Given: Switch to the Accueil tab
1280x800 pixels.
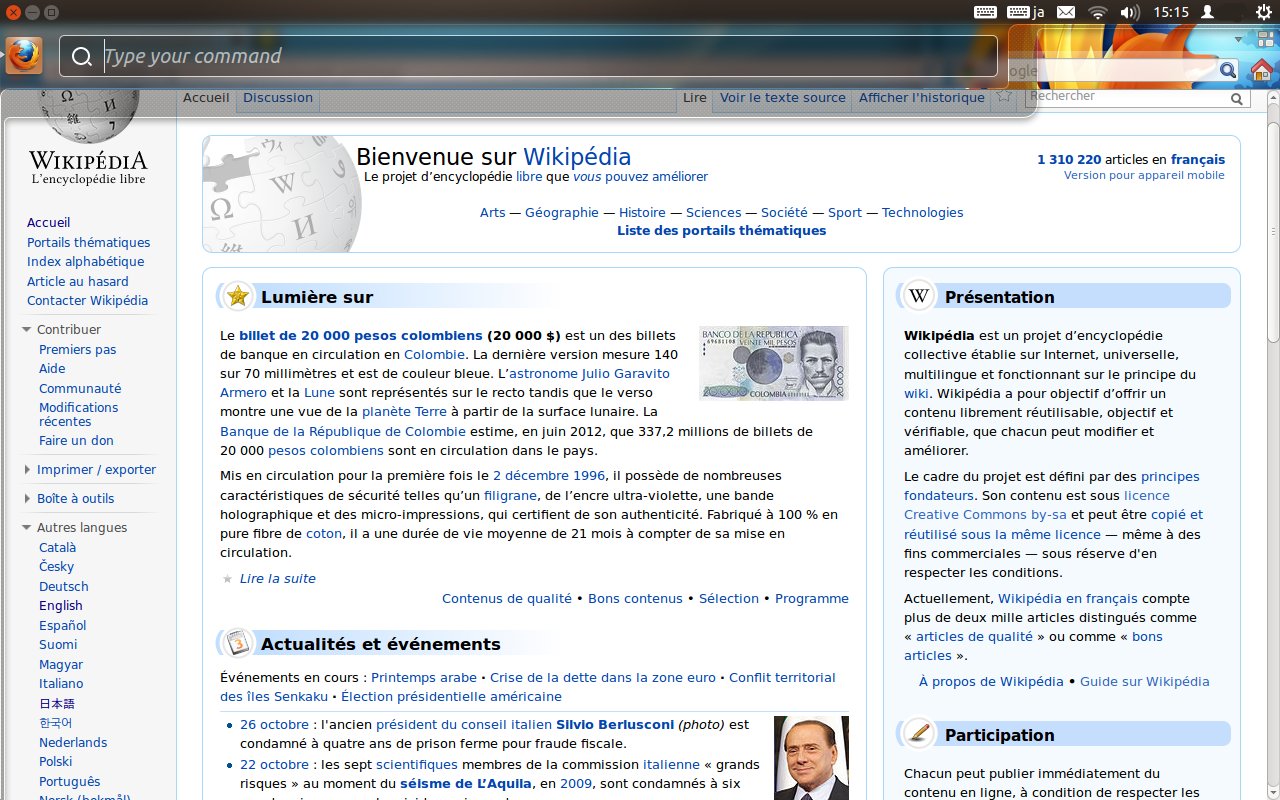Looking at the screenshot, I should click(x=206, y=97).
